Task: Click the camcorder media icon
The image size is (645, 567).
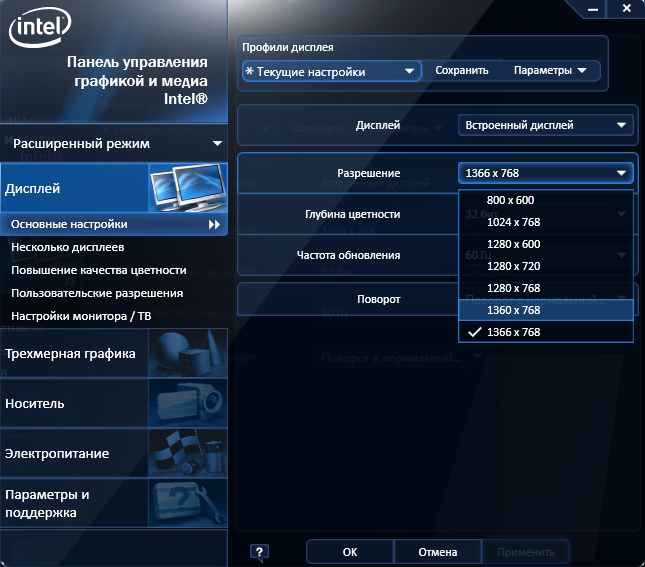Action: coord(188,403)
